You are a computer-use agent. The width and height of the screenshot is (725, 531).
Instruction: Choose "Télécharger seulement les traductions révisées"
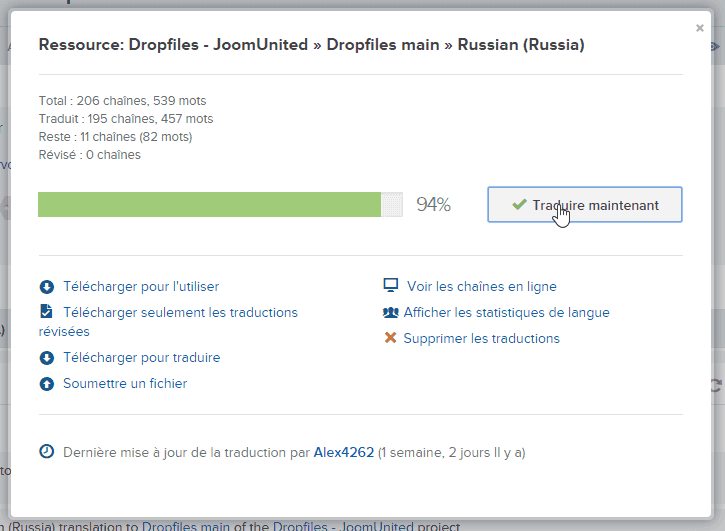[x=180, y=312]
